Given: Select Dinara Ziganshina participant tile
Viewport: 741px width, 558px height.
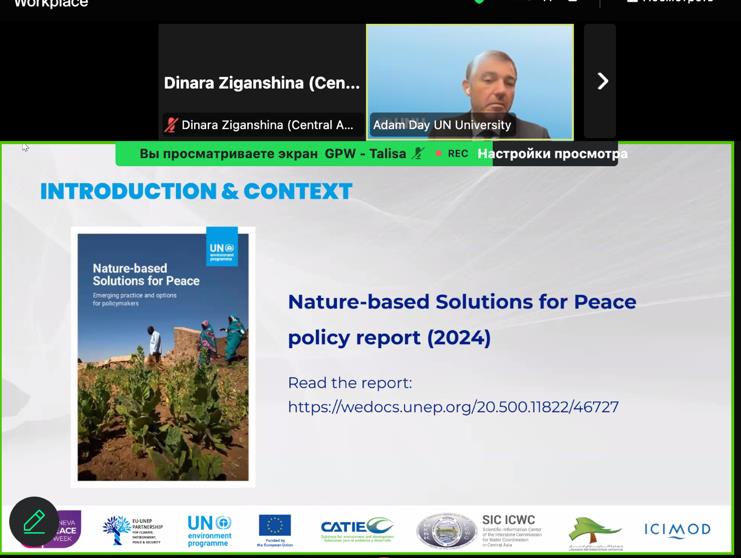Looking at the screenshot, I should pyautogui.click(x=261, y=81).
